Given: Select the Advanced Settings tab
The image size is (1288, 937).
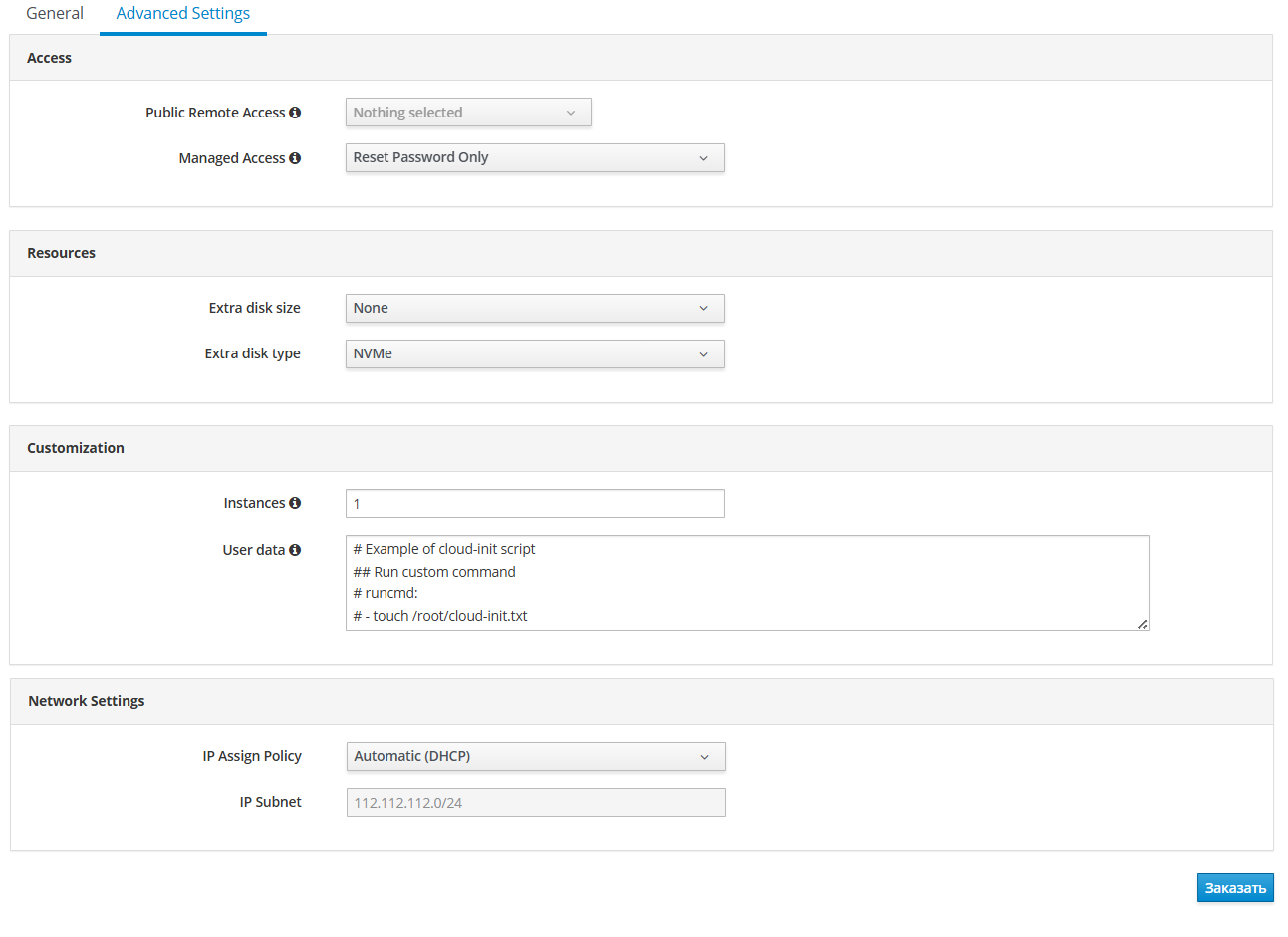Looking at the screenshot, I should pyautogui.click(x=182, y=14).
